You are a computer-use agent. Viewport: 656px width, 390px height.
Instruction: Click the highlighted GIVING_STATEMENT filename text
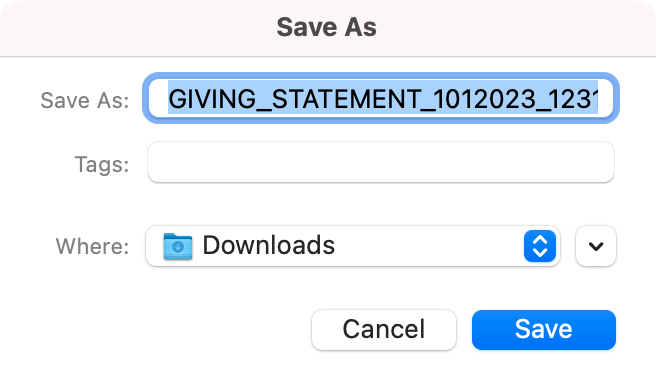click(x=383, y=99)
